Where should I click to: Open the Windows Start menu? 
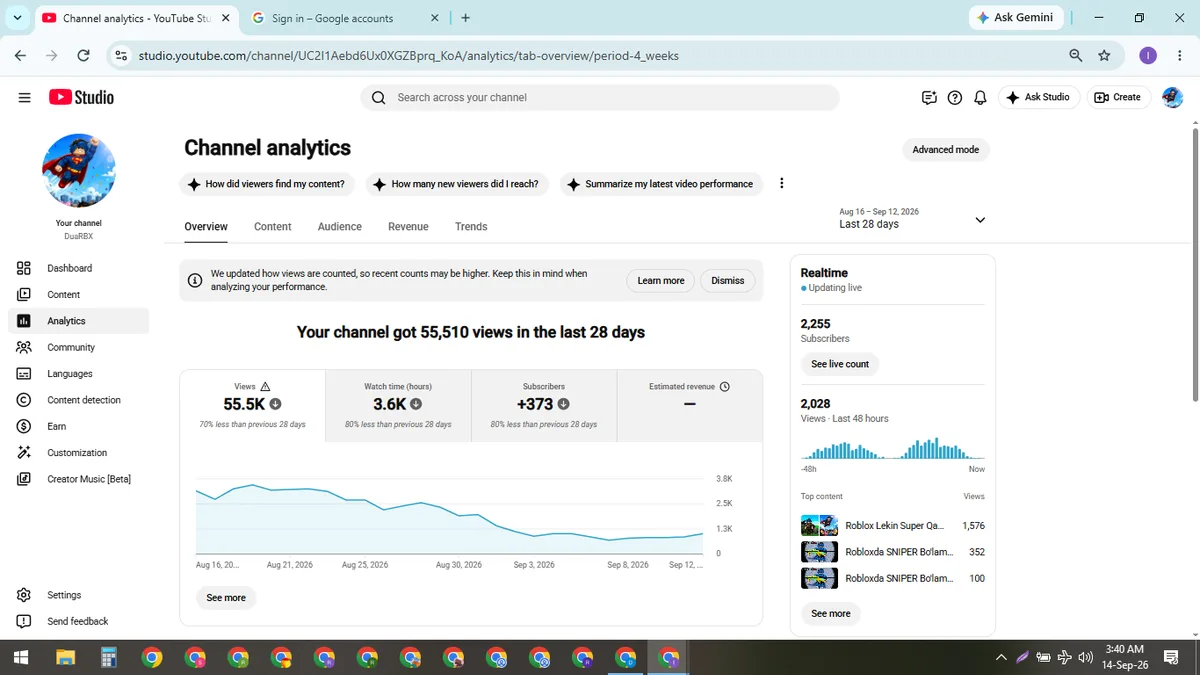click(x=21, y=657)
